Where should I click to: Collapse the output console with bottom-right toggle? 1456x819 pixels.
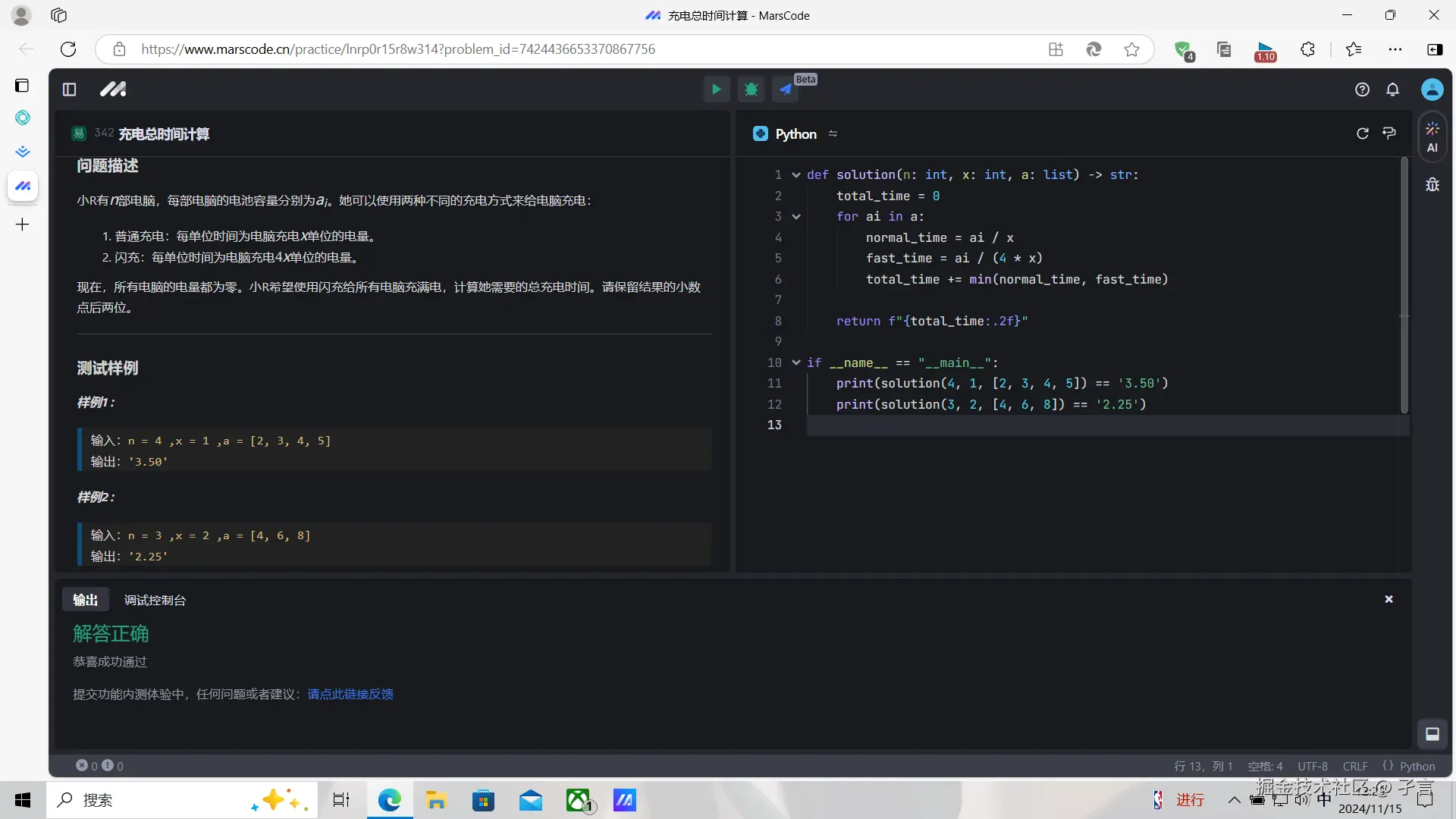point(1432,733)
